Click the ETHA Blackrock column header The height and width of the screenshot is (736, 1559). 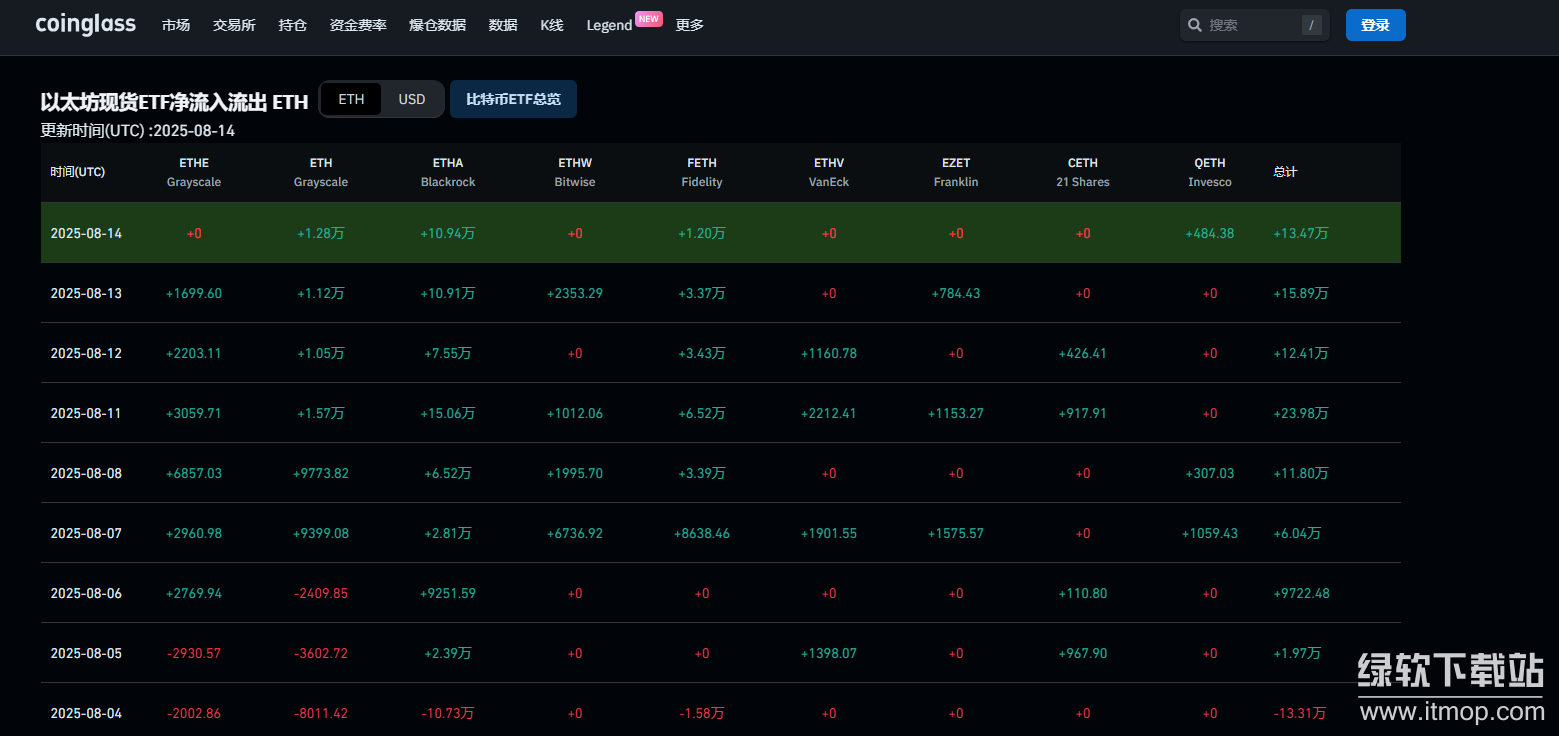point(448,172)
